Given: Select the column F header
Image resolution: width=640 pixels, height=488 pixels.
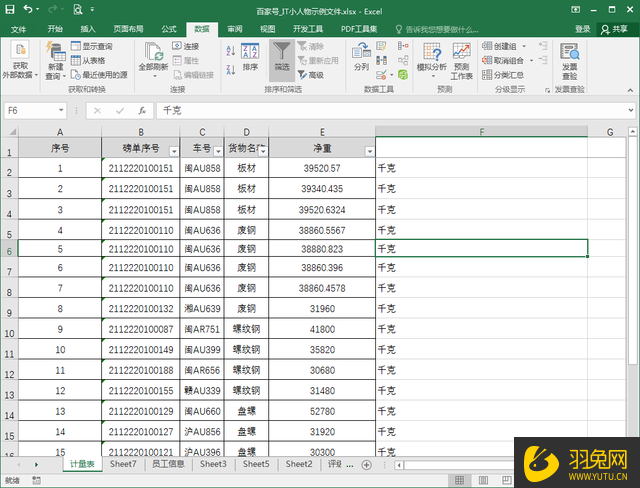Looking at the screenshot, I should pyautogui.click(x=482, y=132).
